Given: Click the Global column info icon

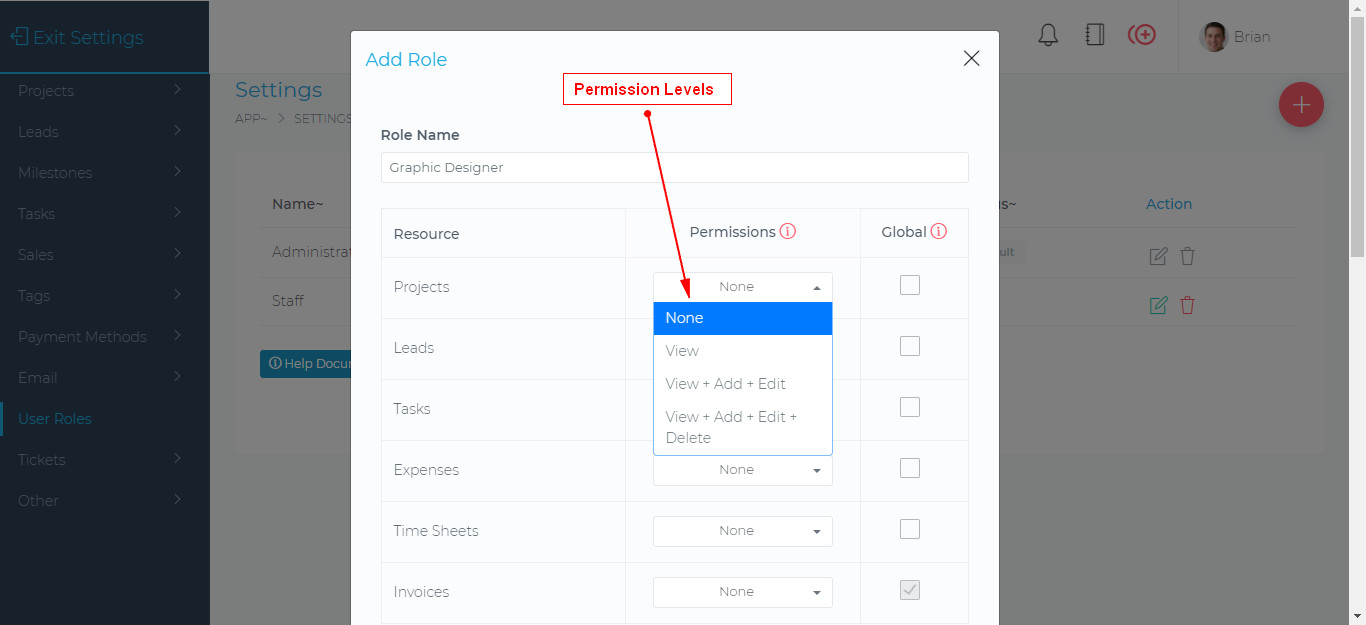Looking at the screenshot, I should pos(939,230).
